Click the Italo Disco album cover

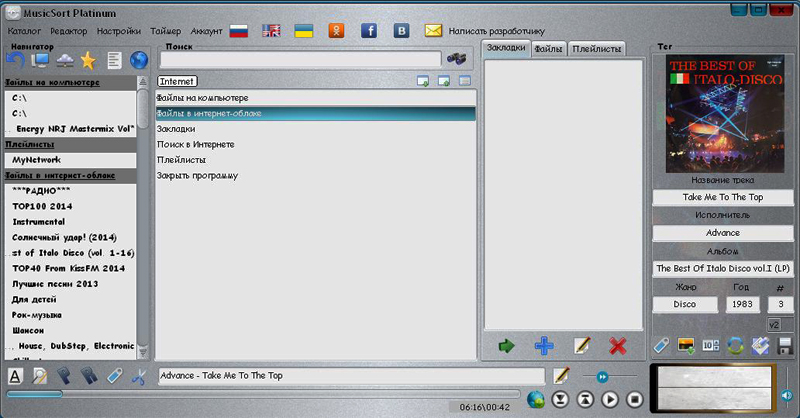[x=724, y=114]
